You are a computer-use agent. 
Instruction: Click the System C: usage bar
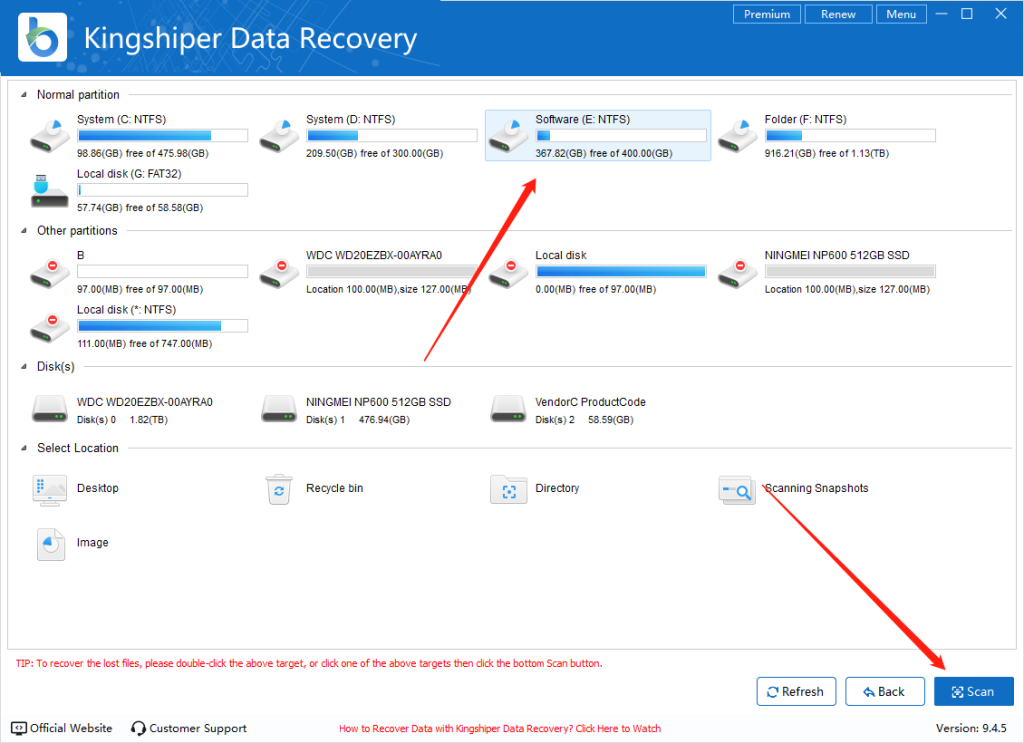(163, 136)
